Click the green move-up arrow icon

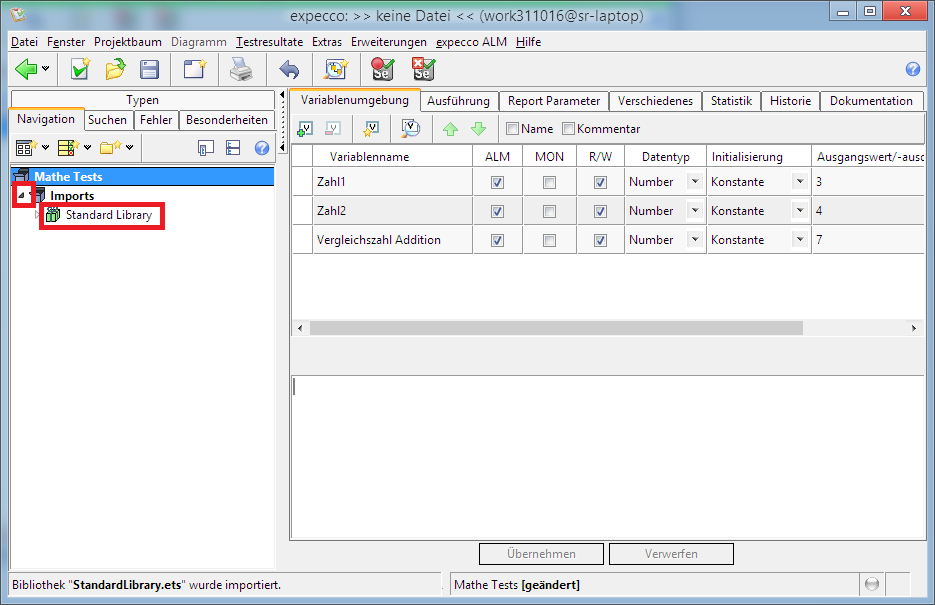450,128
